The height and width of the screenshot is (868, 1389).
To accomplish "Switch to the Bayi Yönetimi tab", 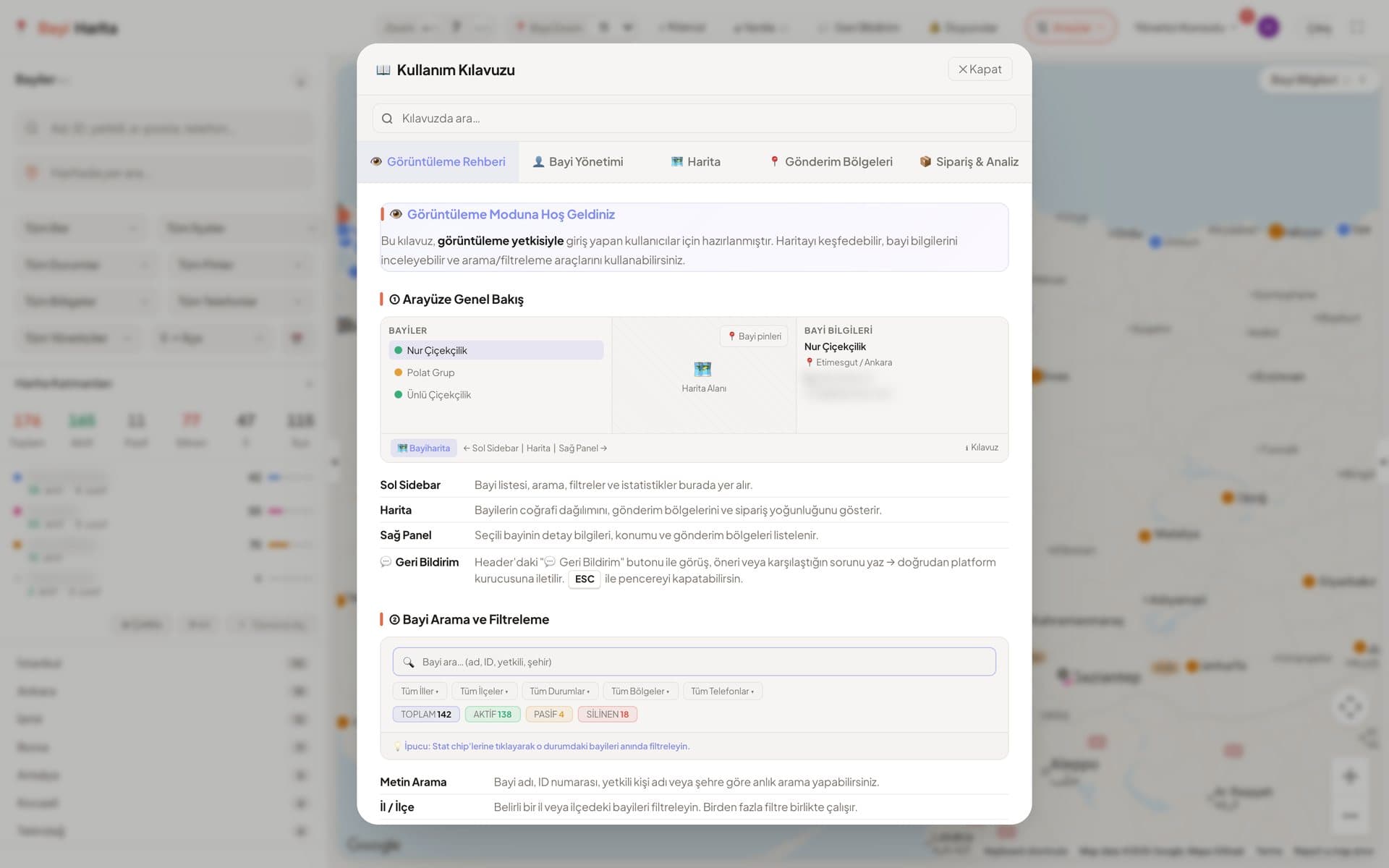I will (x=578, y=162).
